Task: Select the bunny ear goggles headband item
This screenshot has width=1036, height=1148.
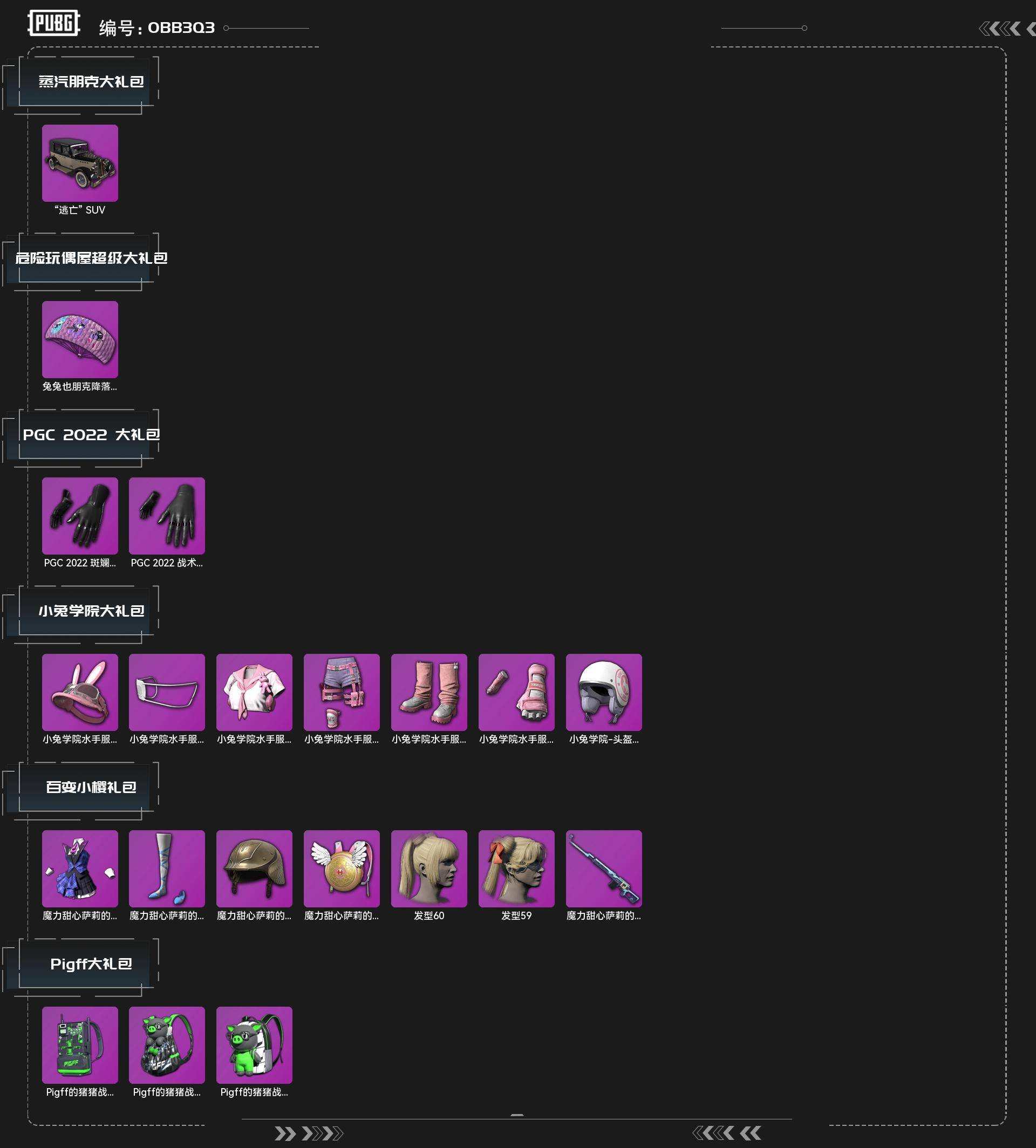Action: pos(80,692)
